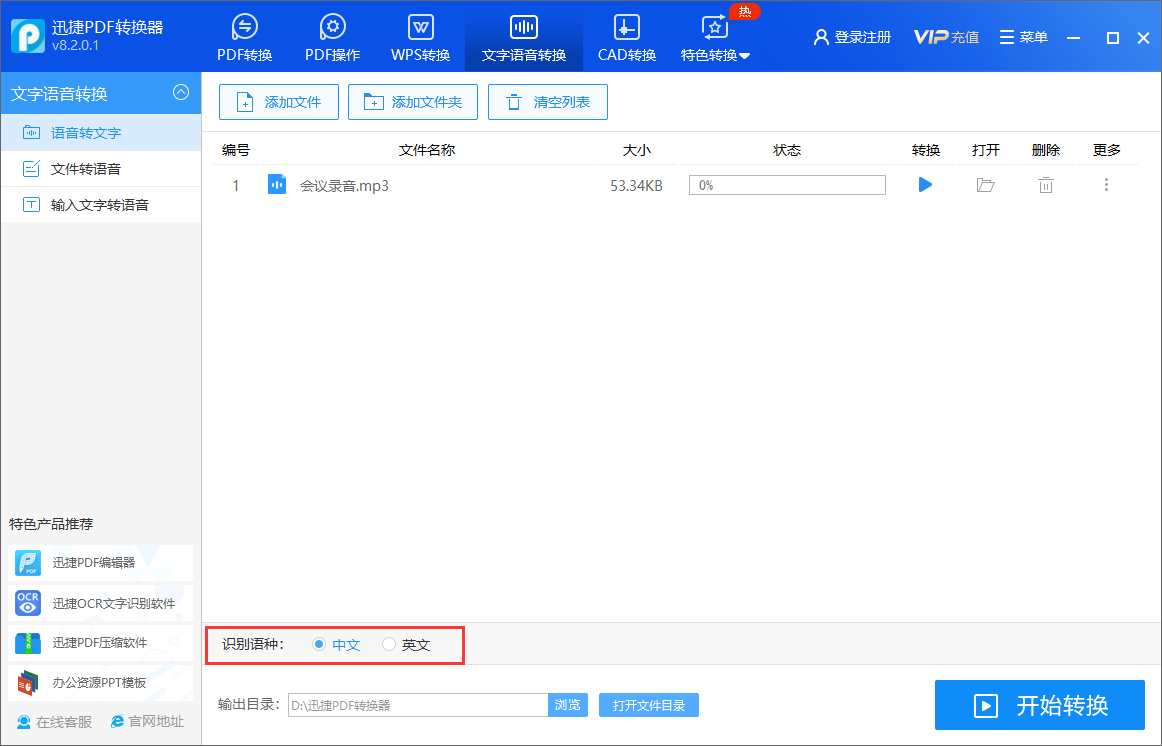Image resolution: width=1162 pixels, height=746 pixels.
Task: Switch to 文件转语音 in sidebar
Action: (86, 169)
